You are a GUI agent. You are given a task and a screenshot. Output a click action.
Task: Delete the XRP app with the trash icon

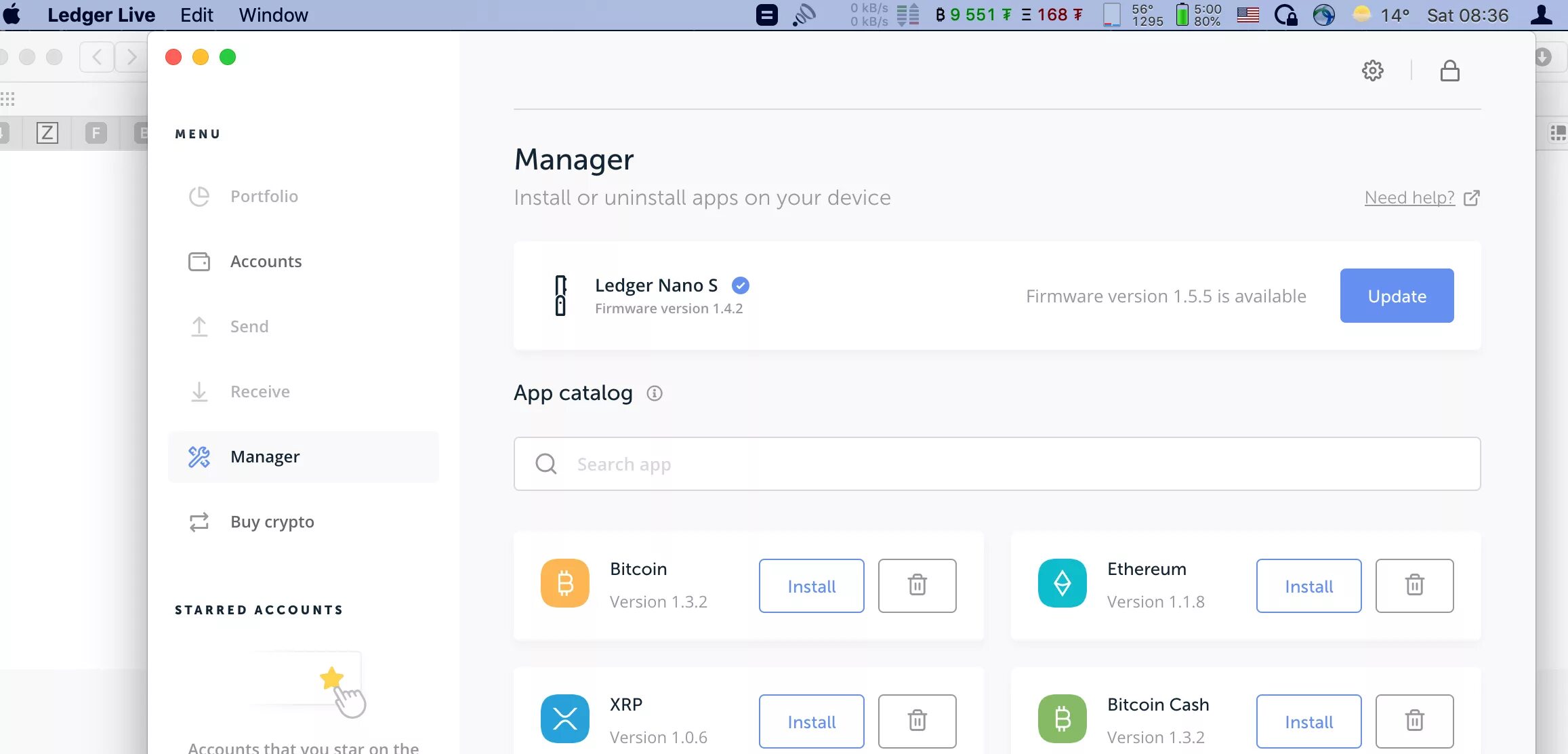click(x=917, y=721)
